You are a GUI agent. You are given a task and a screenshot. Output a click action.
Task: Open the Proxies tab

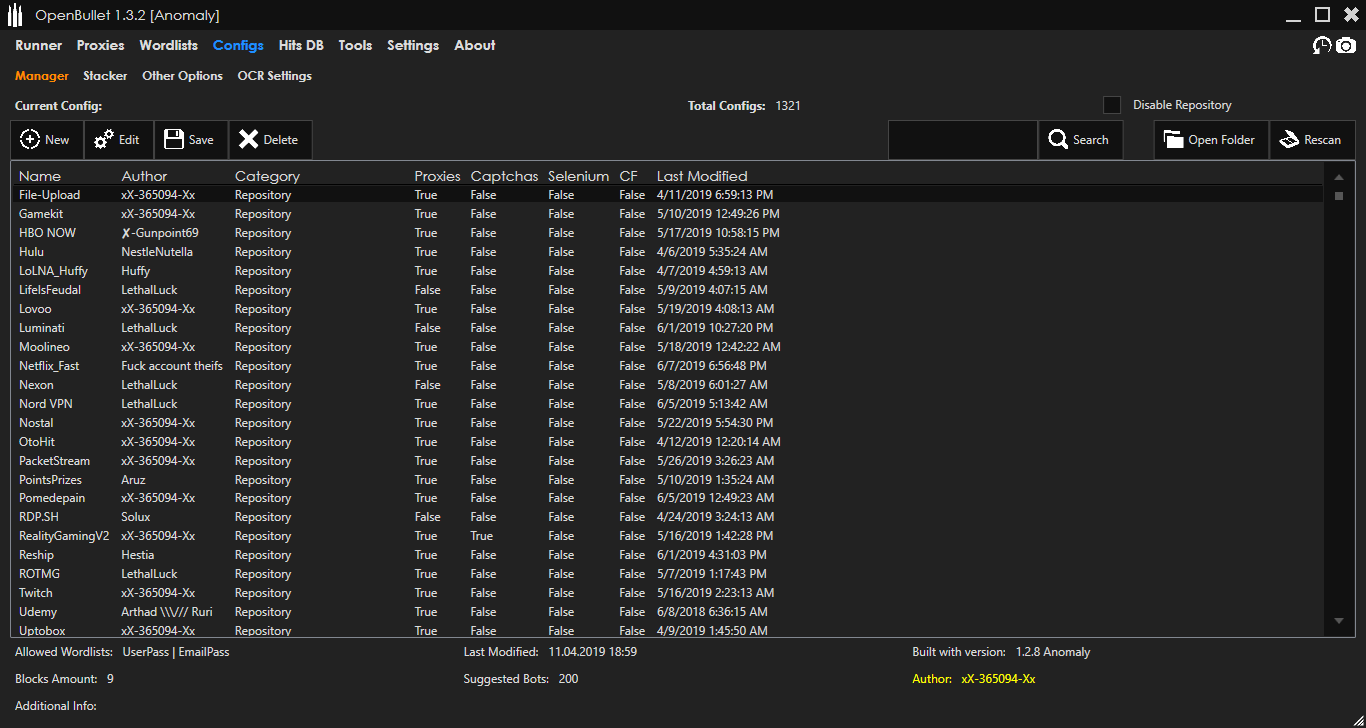[x=101, y=45]
